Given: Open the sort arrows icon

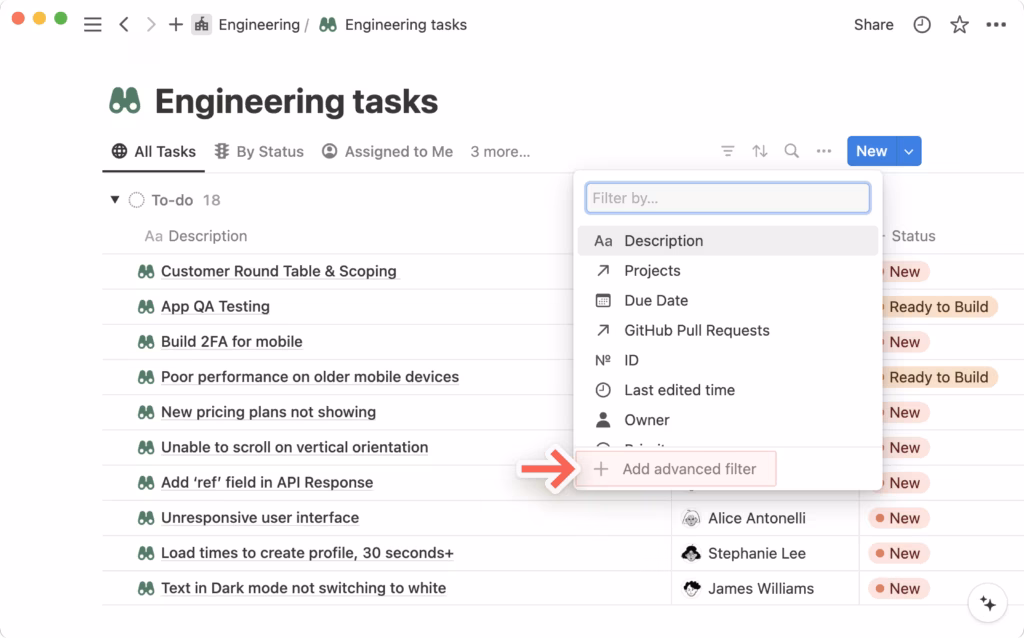Looking at the screenshot, I should (760, 151).
